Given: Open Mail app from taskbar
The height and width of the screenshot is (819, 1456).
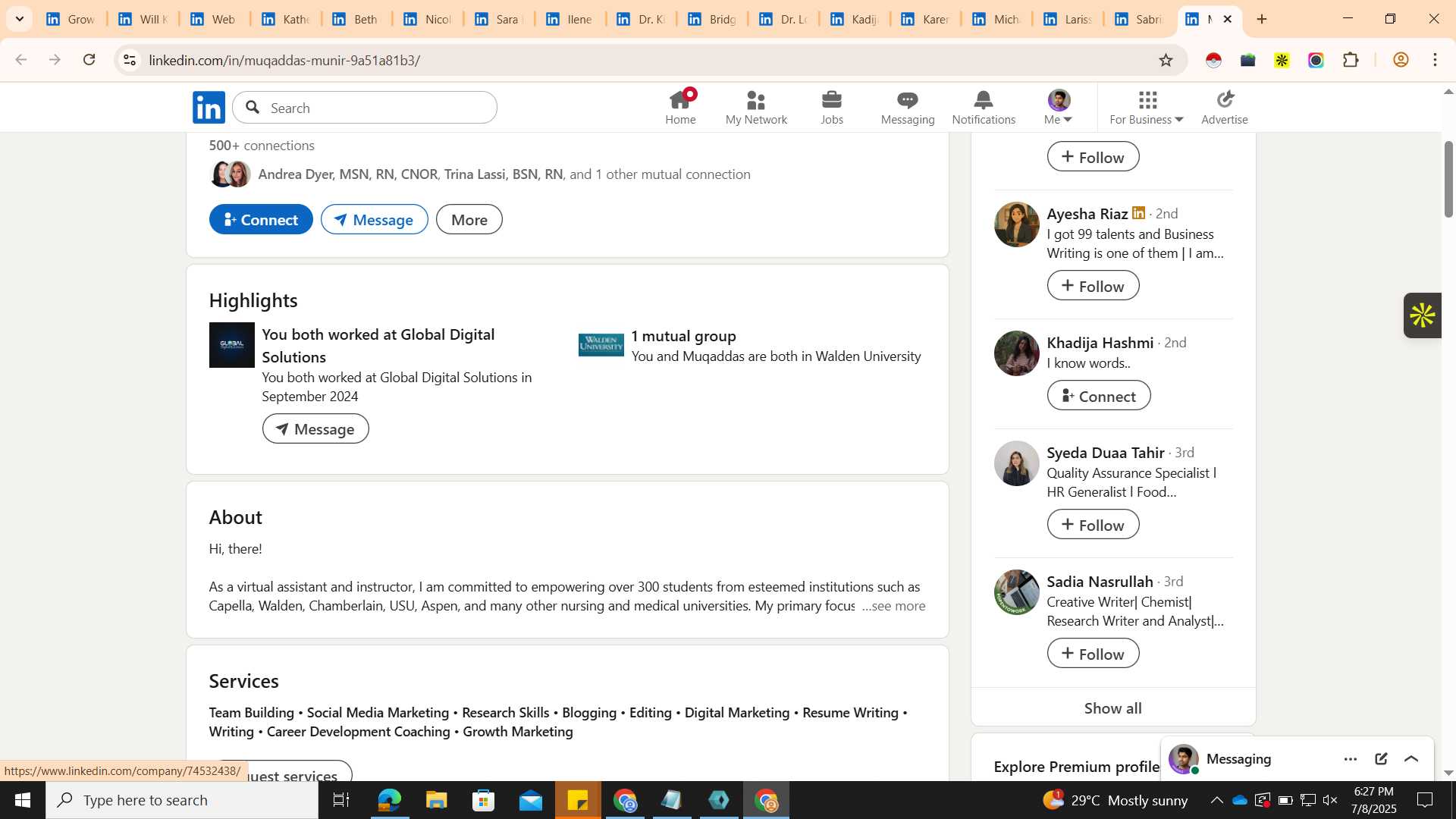Looking at the screenshot, I should 531,800.
